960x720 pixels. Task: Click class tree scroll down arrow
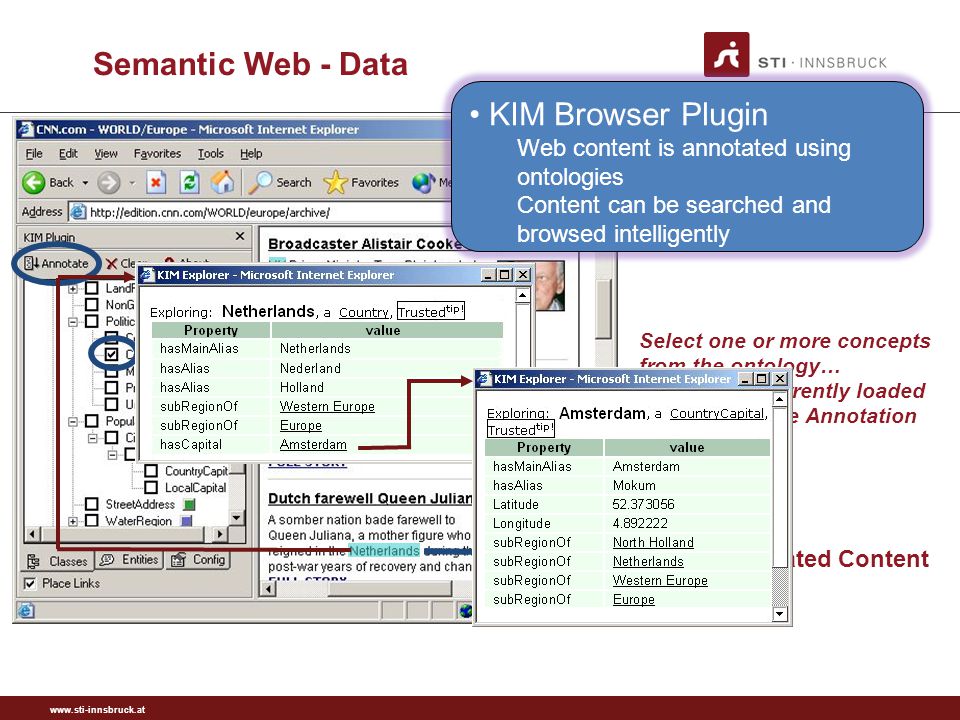pyautogui.click(x=237, y=517)
